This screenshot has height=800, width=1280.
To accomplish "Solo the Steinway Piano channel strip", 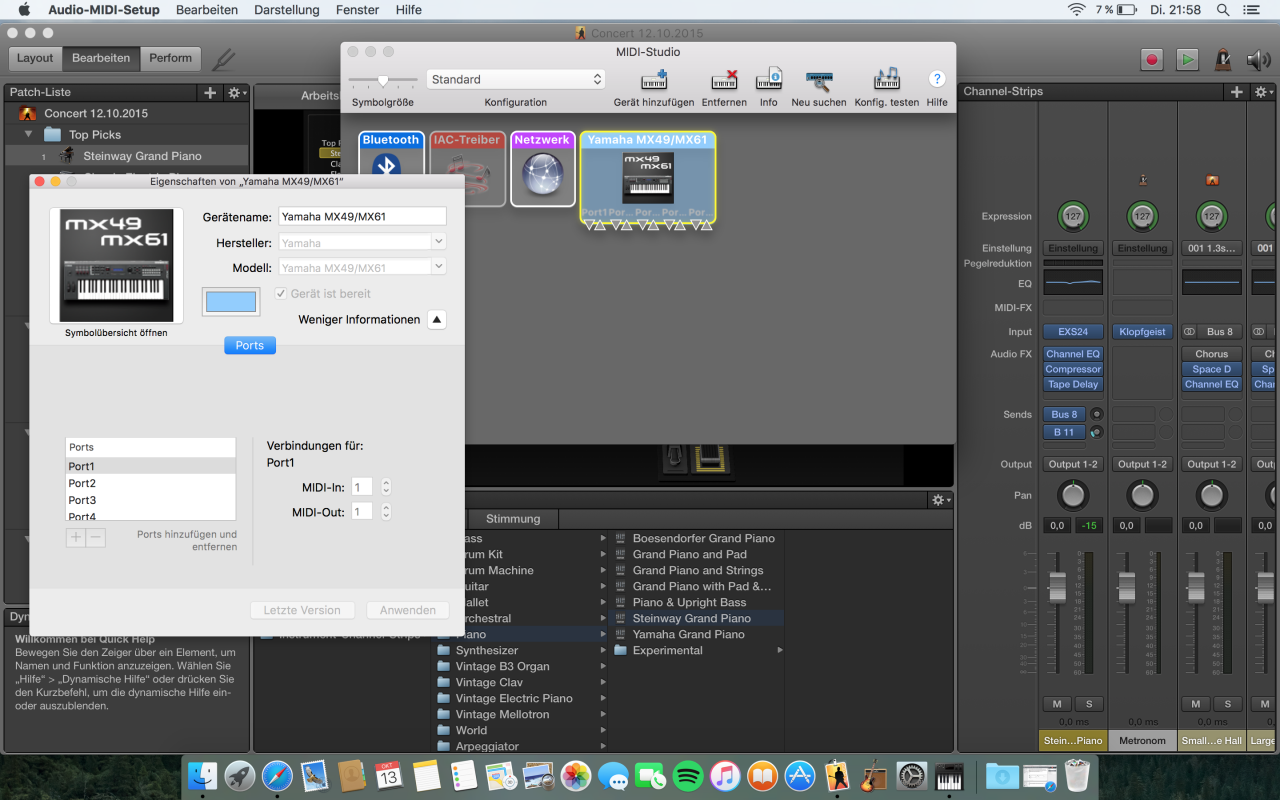I will [x=1089, y=704].
